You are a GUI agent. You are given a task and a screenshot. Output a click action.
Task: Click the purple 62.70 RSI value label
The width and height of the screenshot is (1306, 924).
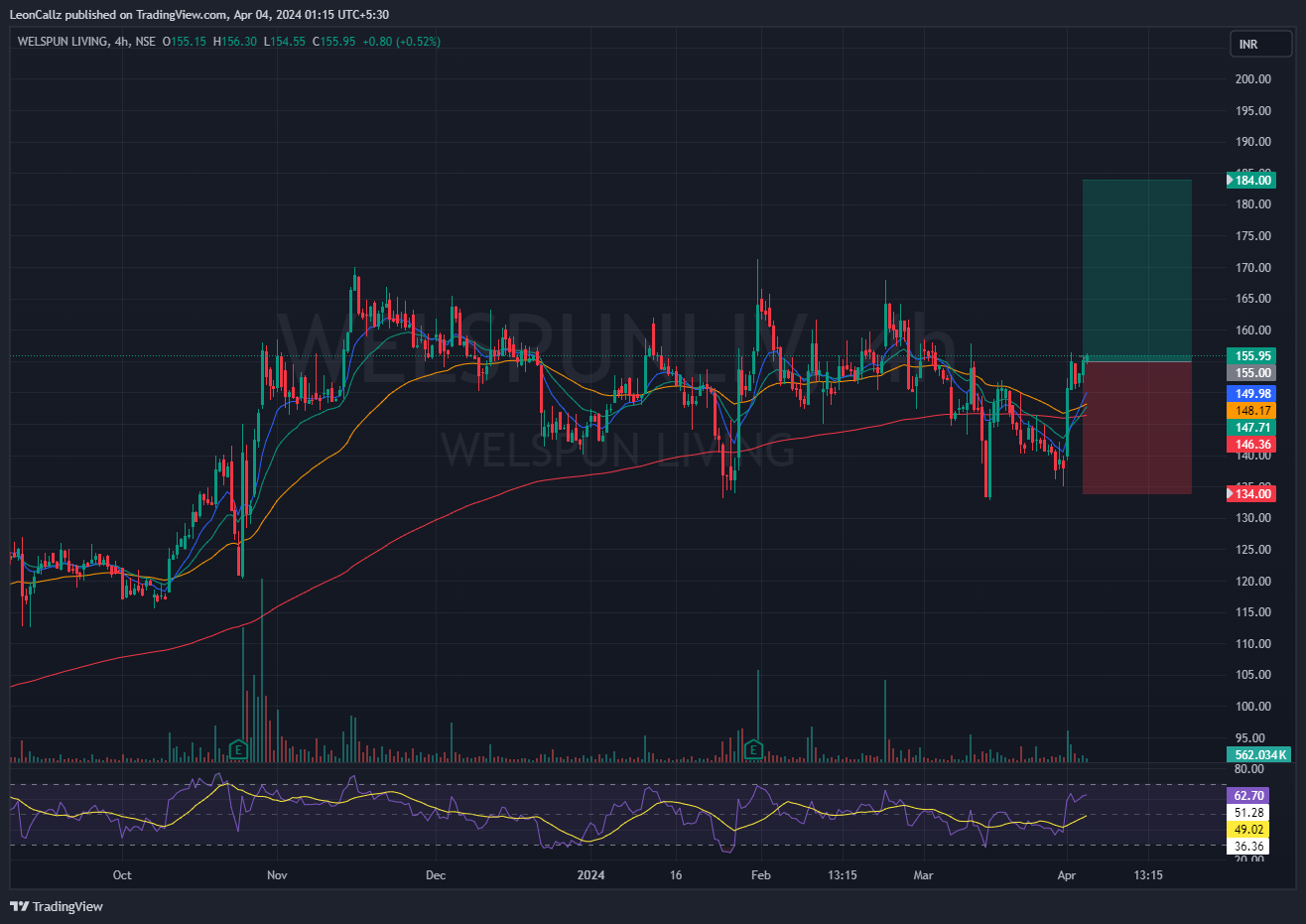click(x=1248, y=795)
